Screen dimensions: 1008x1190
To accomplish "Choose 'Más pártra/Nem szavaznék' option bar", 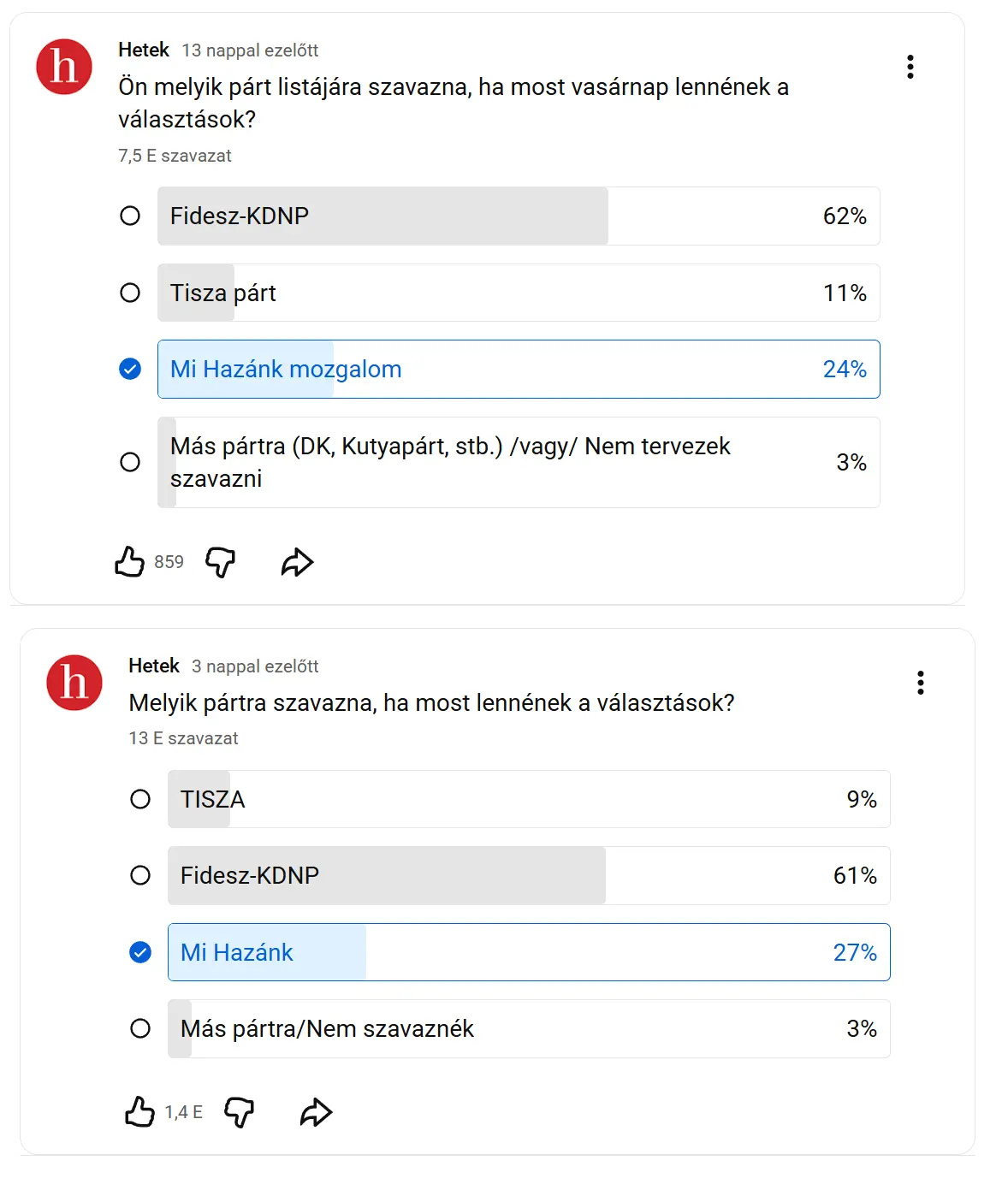I will [529, 1028].
